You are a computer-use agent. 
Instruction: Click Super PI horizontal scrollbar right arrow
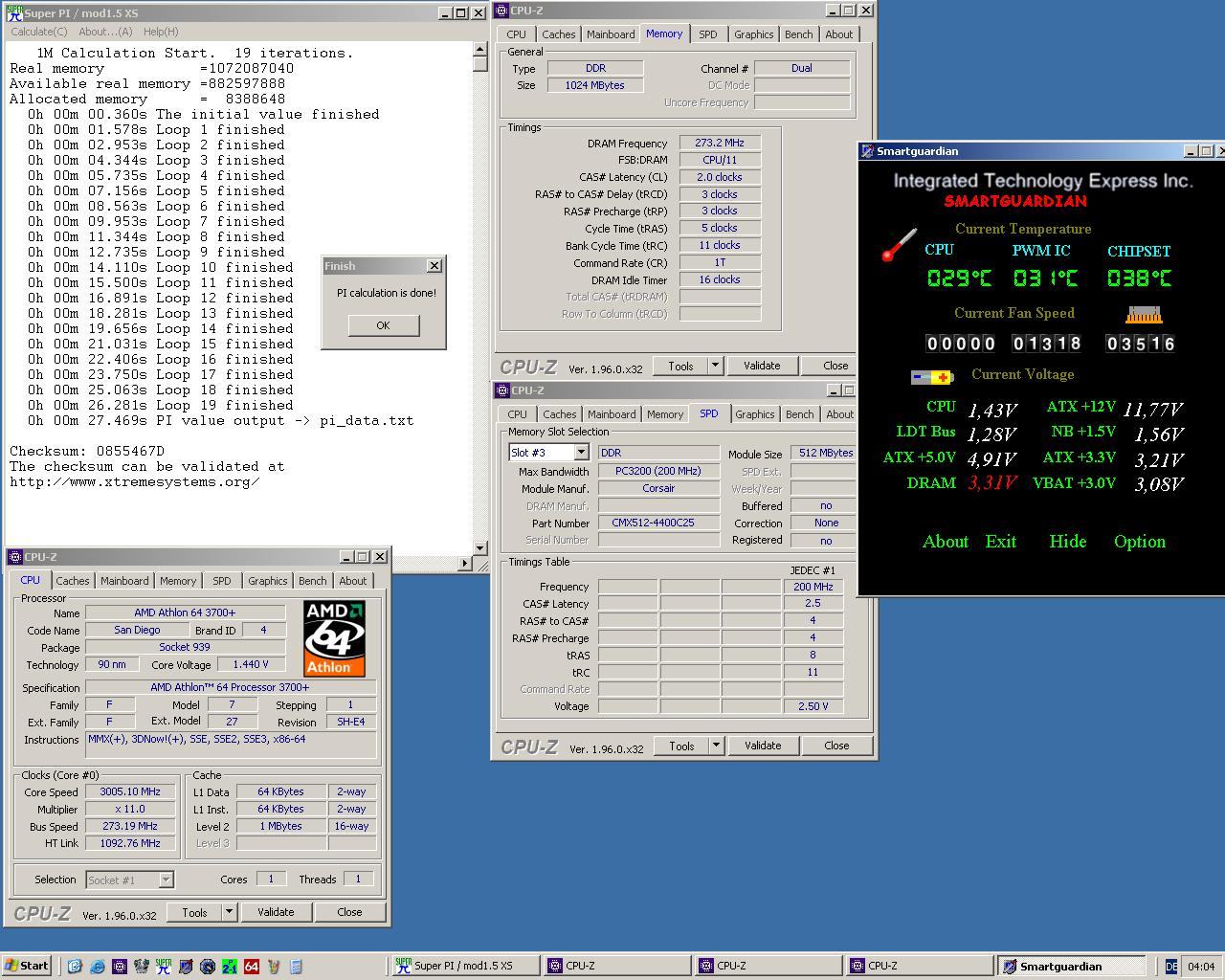tap(465, 564)
